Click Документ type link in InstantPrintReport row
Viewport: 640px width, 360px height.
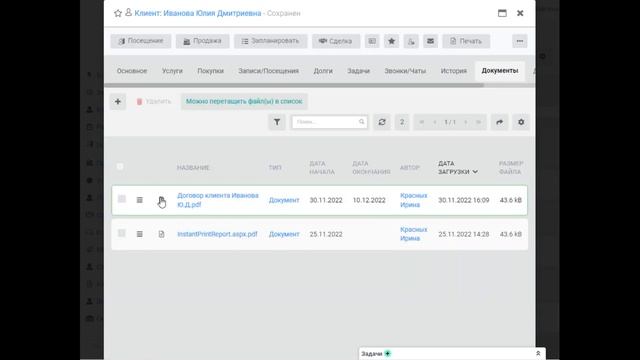click(x=284, y=234)
